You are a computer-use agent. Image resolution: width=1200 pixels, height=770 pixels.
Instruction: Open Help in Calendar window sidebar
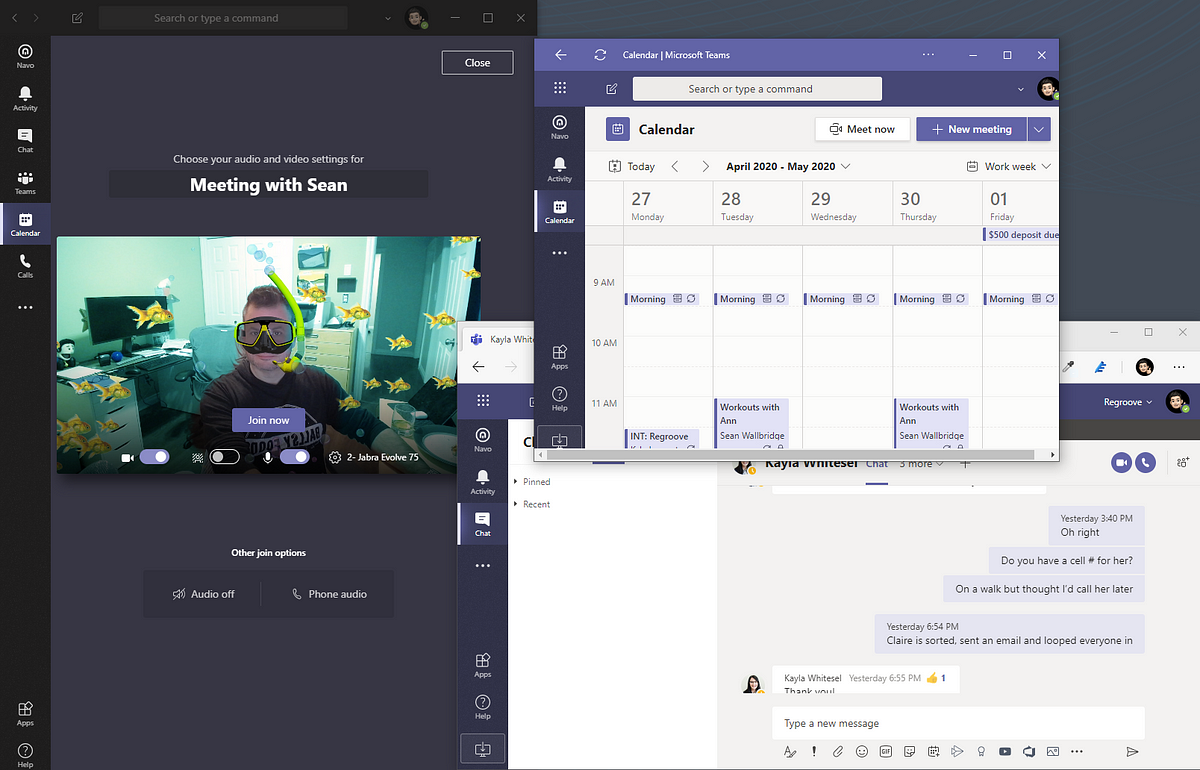tap(560, 398)
